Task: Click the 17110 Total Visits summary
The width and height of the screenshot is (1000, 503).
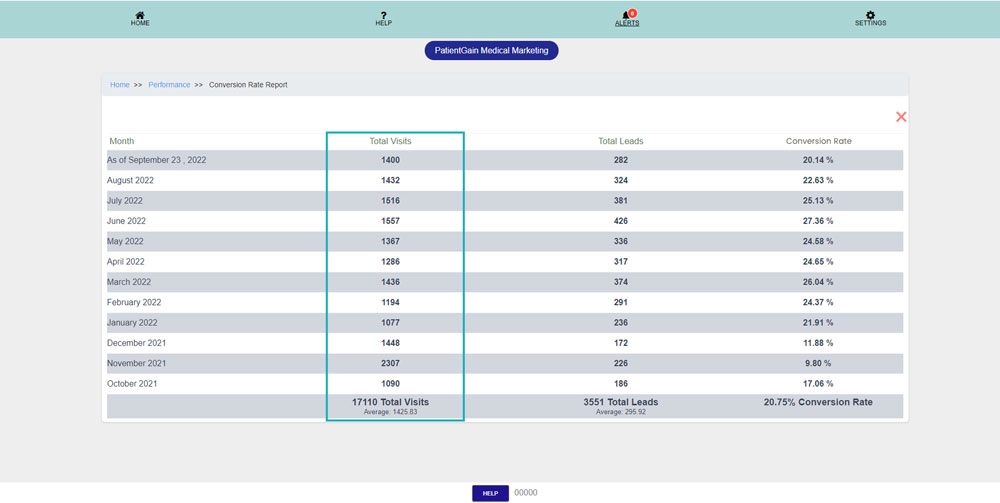Action: pyautogui.click(x=390, y=402)
